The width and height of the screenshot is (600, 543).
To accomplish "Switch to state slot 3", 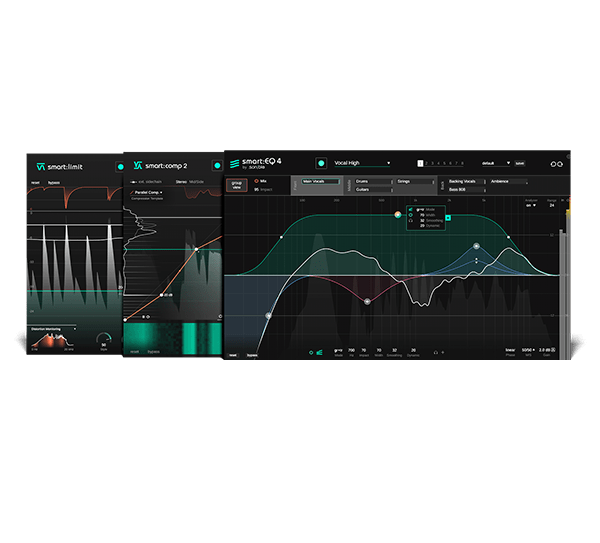I will (432, 163).
